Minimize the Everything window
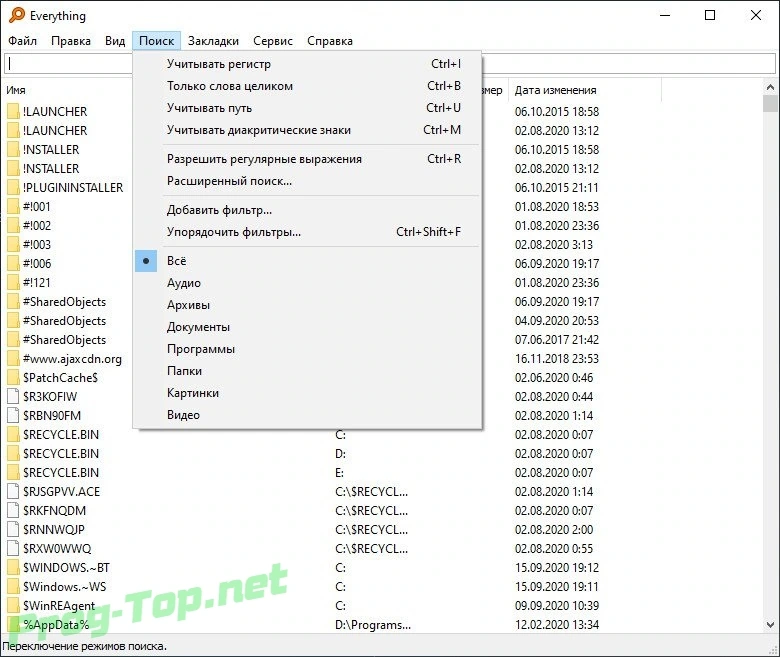 (x=665, y=15)
